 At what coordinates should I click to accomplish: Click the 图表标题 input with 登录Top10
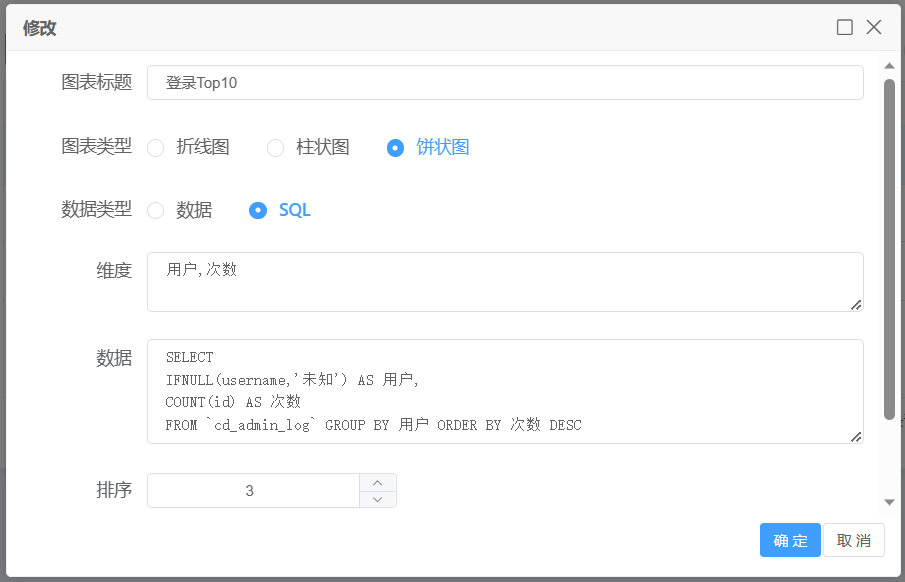[505, 83]
